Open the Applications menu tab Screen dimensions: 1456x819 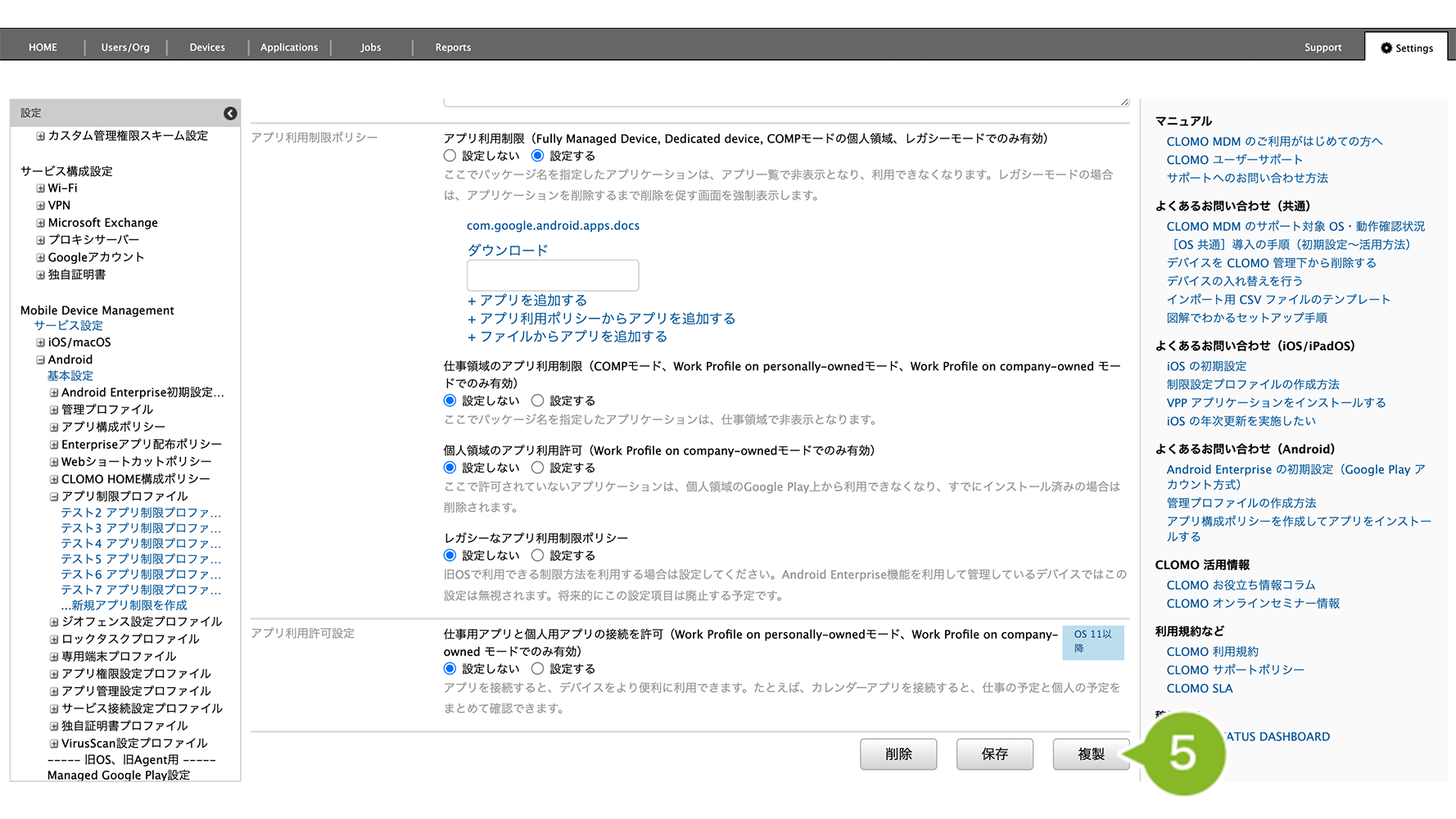pos(289,48)
